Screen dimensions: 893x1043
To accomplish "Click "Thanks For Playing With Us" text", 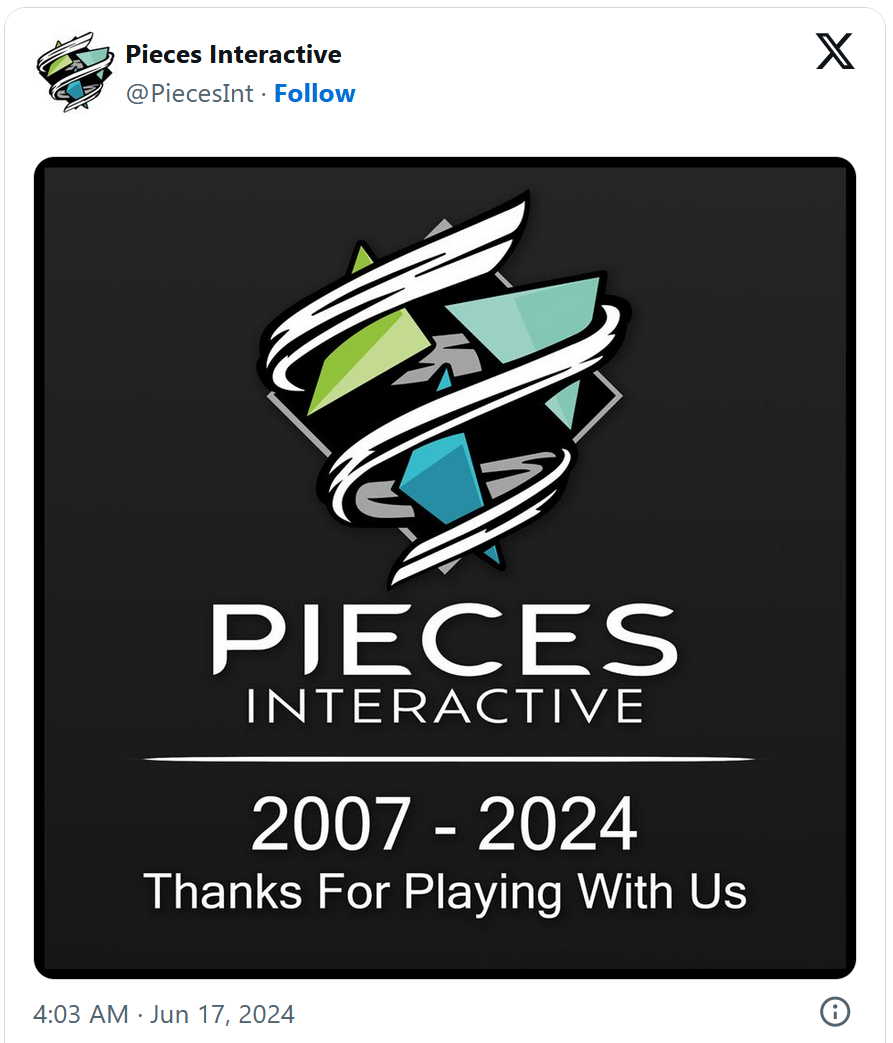I will click(x=444, y=889).
